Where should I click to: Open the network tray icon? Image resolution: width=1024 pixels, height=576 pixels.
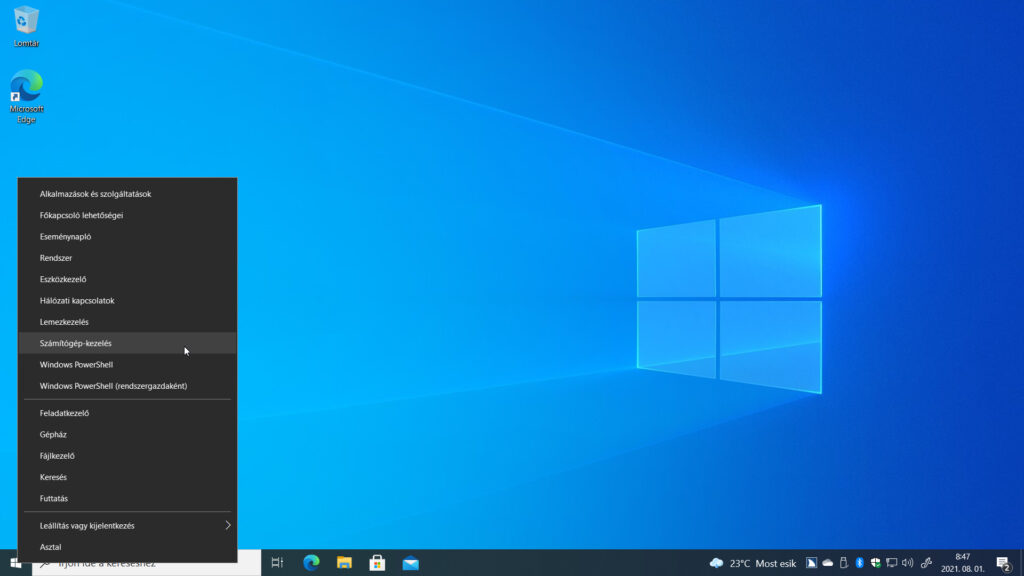pyautogui.click(x=891, y=563)
